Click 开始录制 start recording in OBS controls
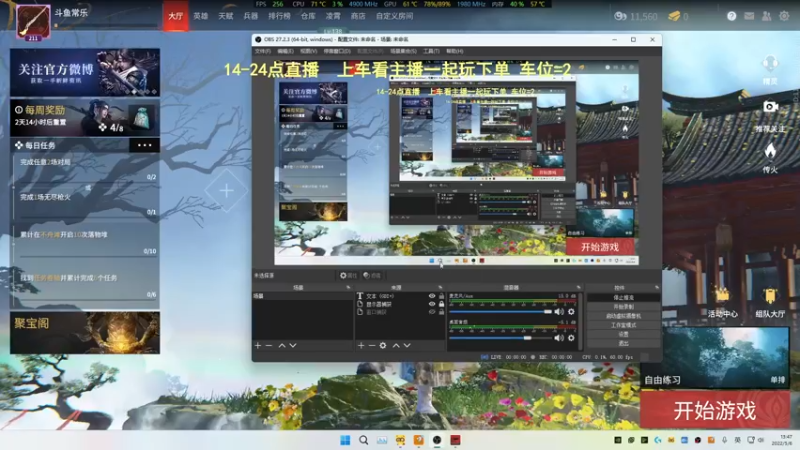 click(623, 307)
